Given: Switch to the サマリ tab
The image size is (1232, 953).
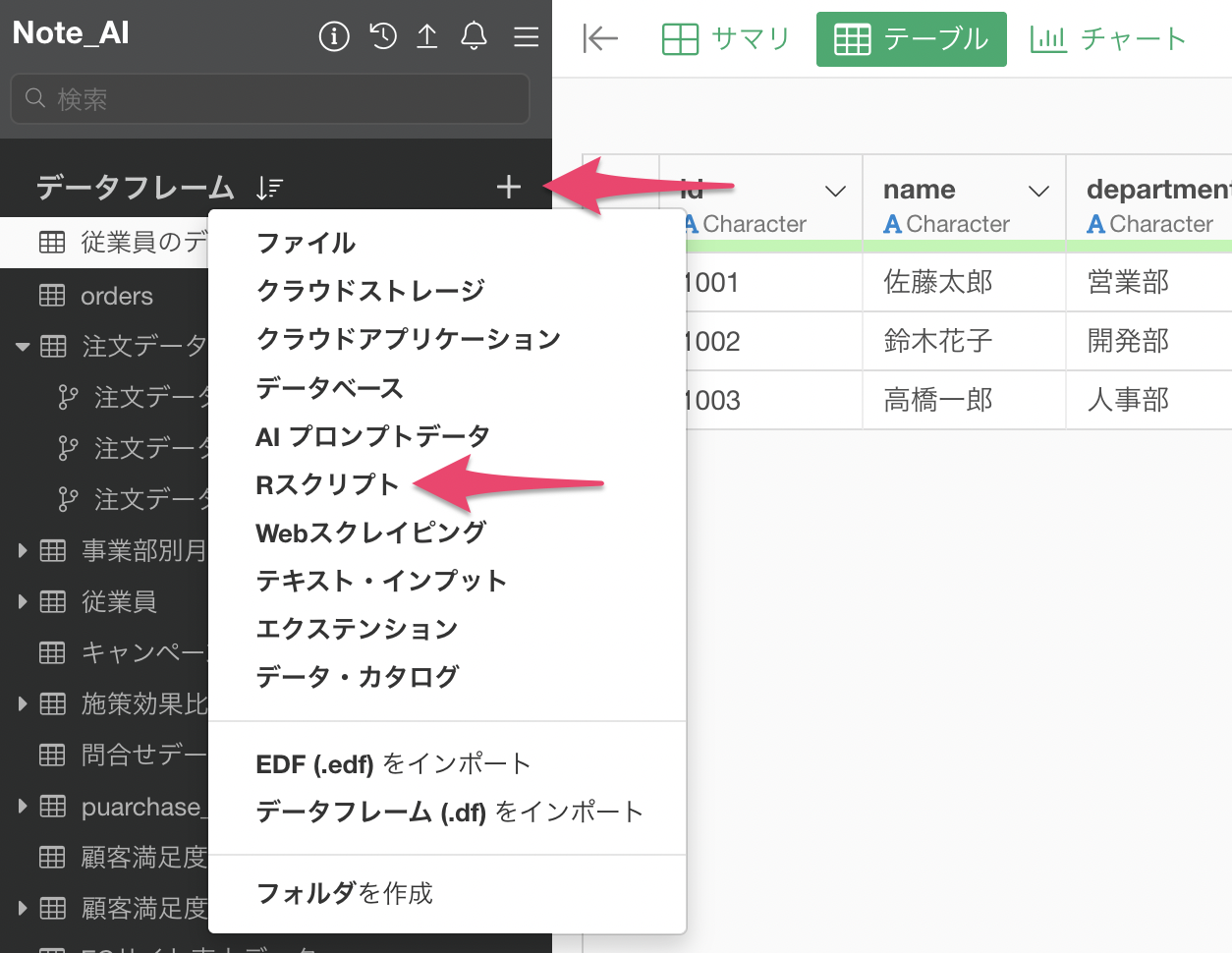Looking at the screenshot, I should (726, 39).
